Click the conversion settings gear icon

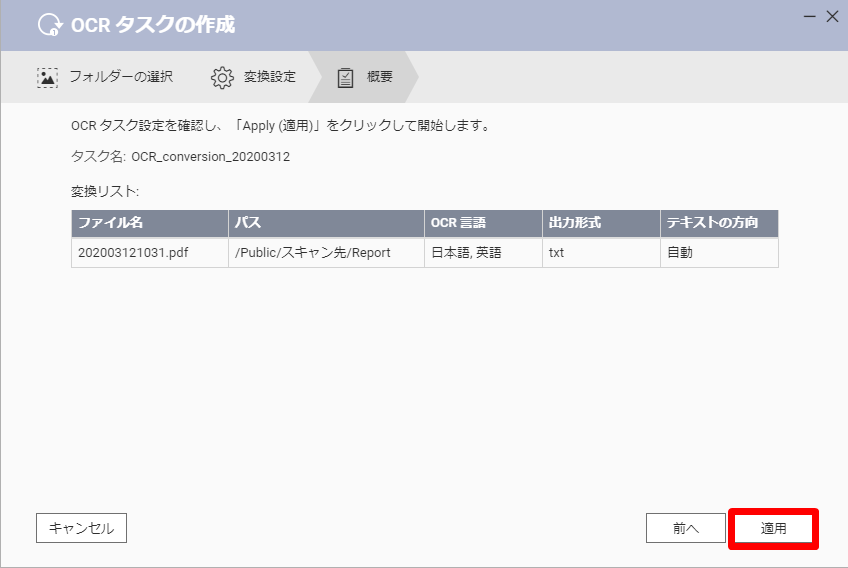(x=222, y=77)
